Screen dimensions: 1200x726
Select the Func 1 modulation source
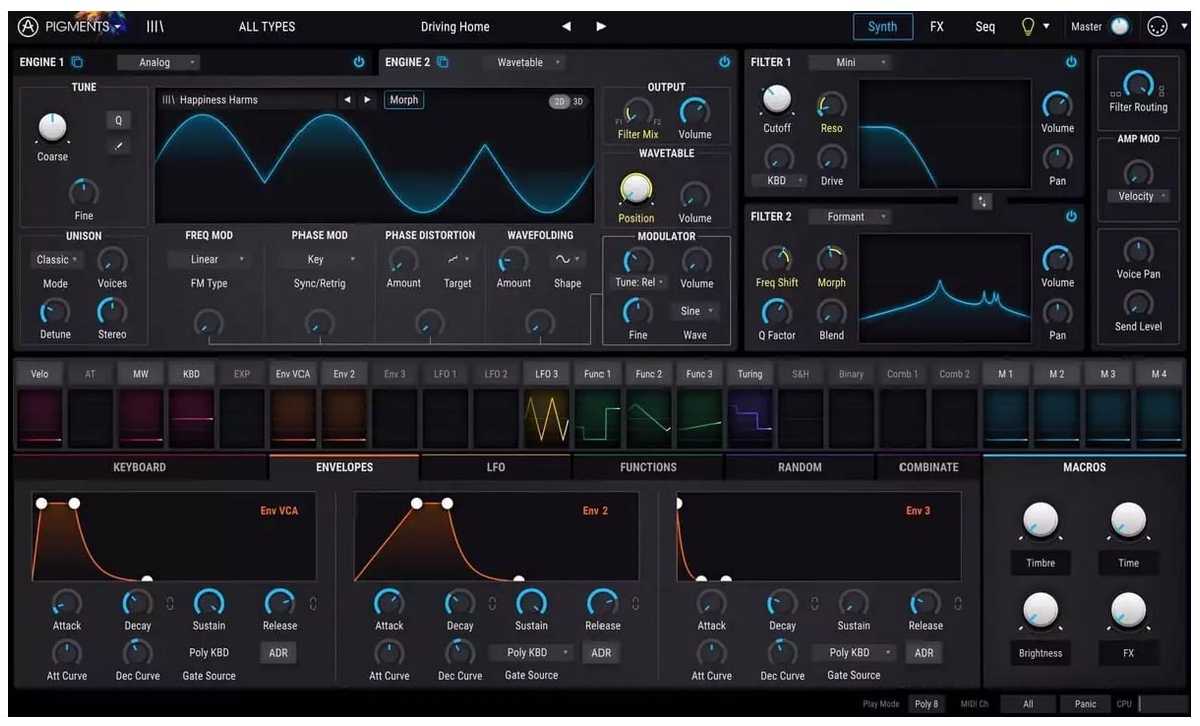click(x=597, y=374)
